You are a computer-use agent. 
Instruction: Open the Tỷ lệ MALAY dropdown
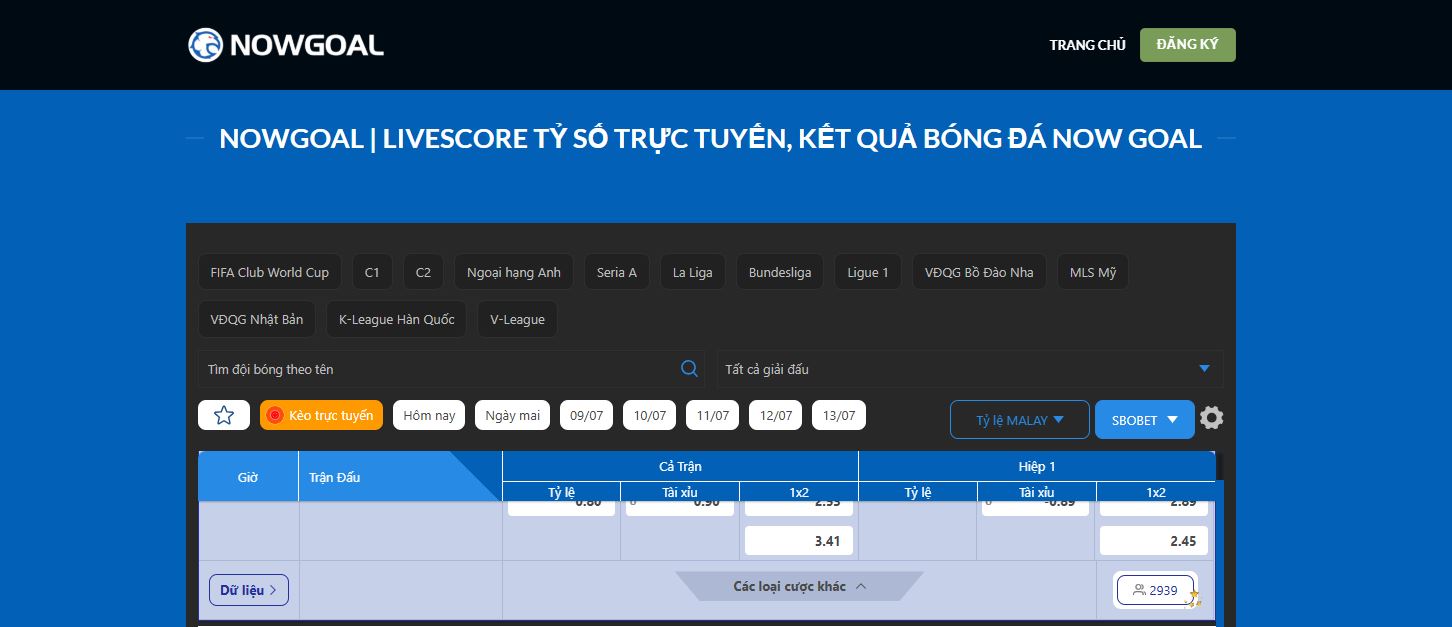1019,420
